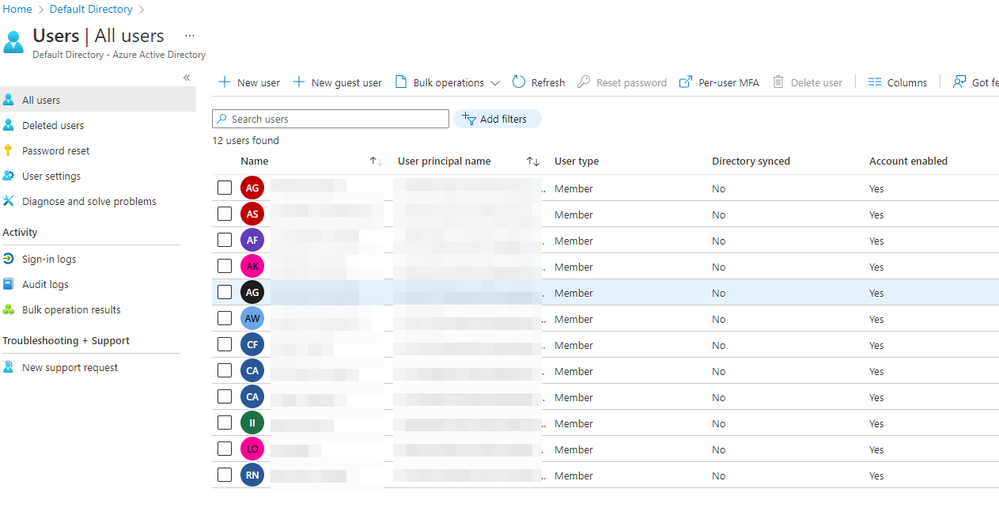Screen dimensions: 999x531
Task: Click the green II user avatar
Action: coord(252,423)
